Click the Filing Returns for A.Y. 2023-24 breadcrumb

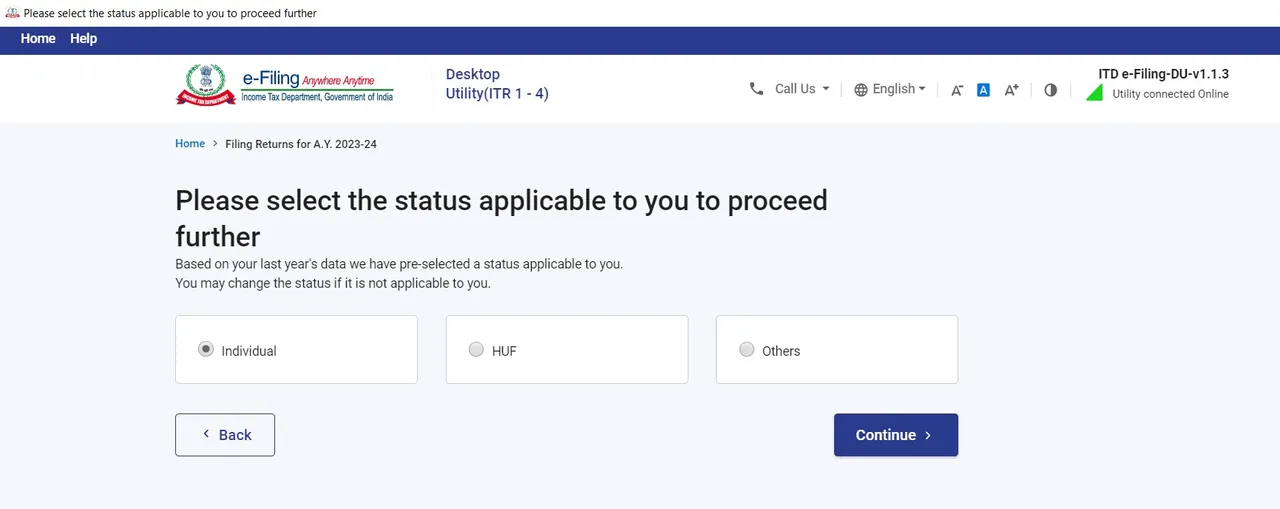click(301, 144)
